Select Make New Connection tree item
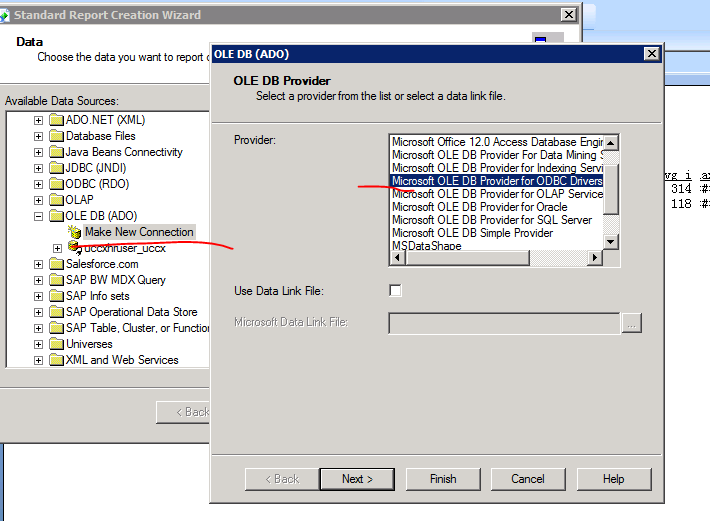 coord(139,232)
